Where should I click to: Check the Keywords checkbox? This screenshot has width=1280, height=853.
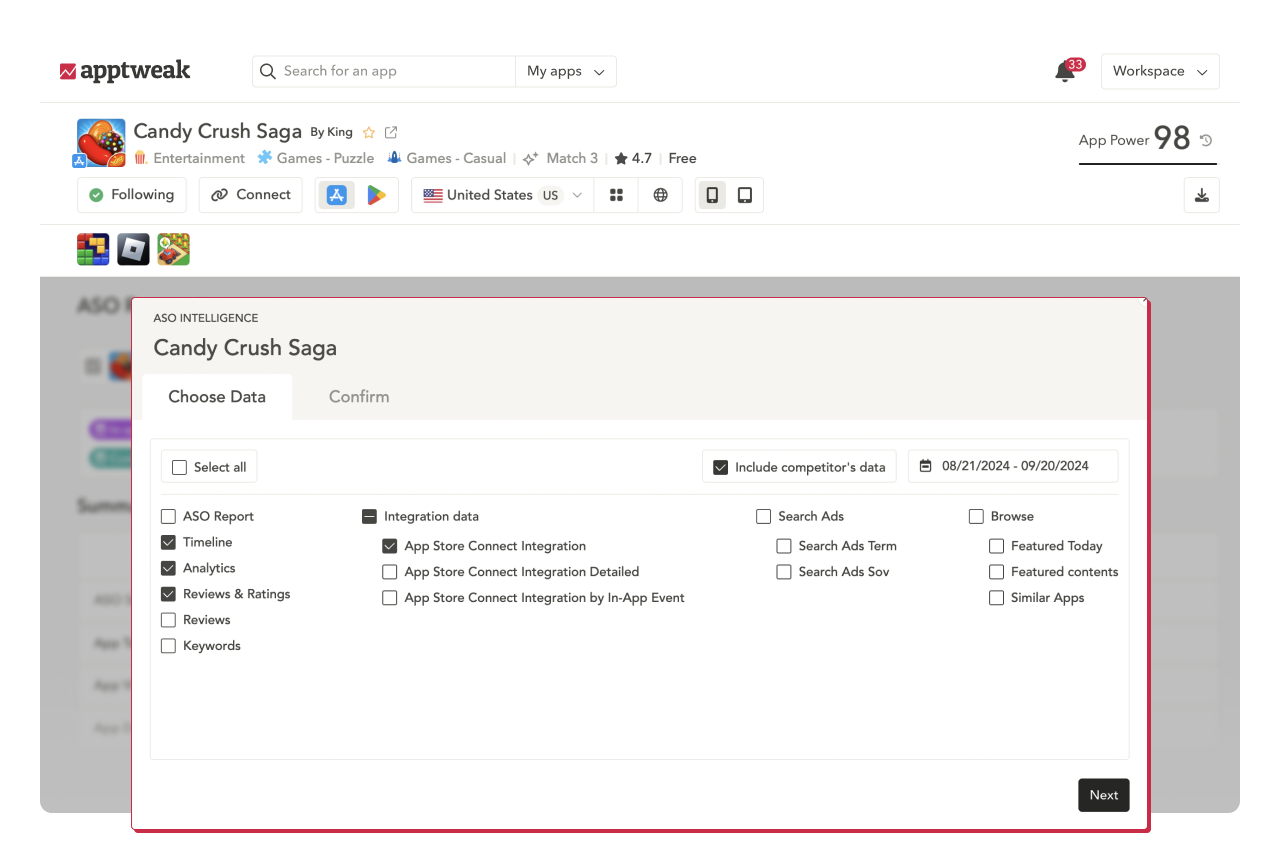(168, 646)
